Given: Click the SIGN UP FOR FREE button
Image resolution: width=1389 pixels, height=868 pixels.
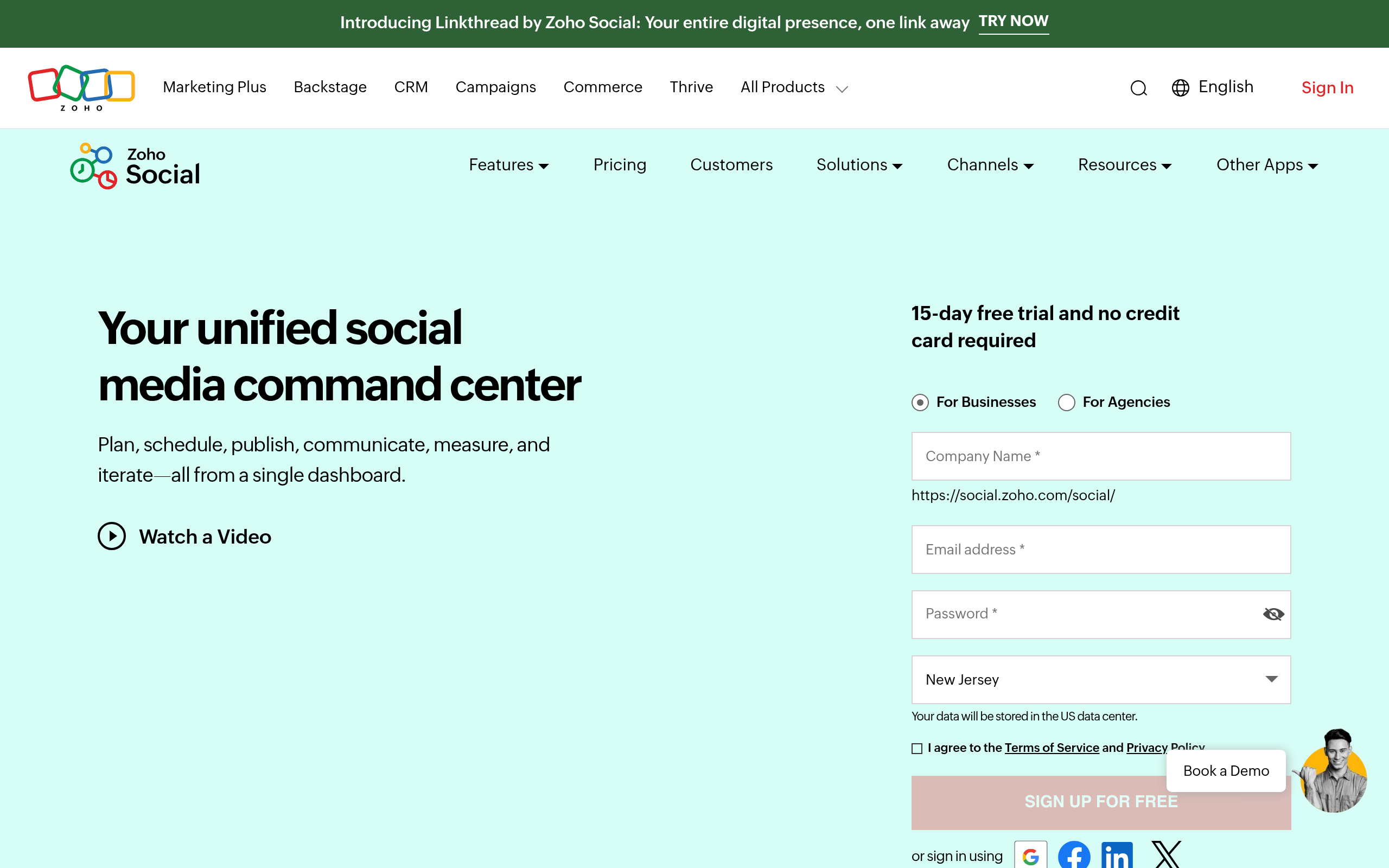Looking at the screenshot, I should [x=1100, y=802].
